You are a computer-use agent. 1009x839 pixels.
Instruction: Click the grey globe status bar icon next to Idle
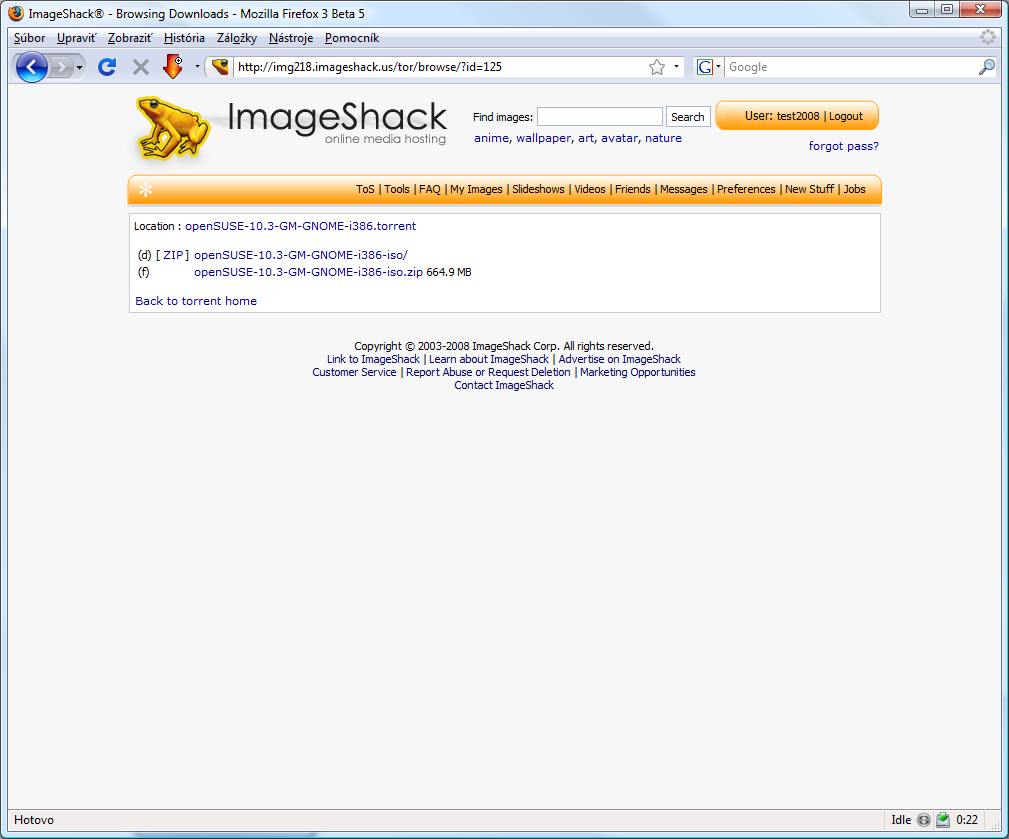923,820
